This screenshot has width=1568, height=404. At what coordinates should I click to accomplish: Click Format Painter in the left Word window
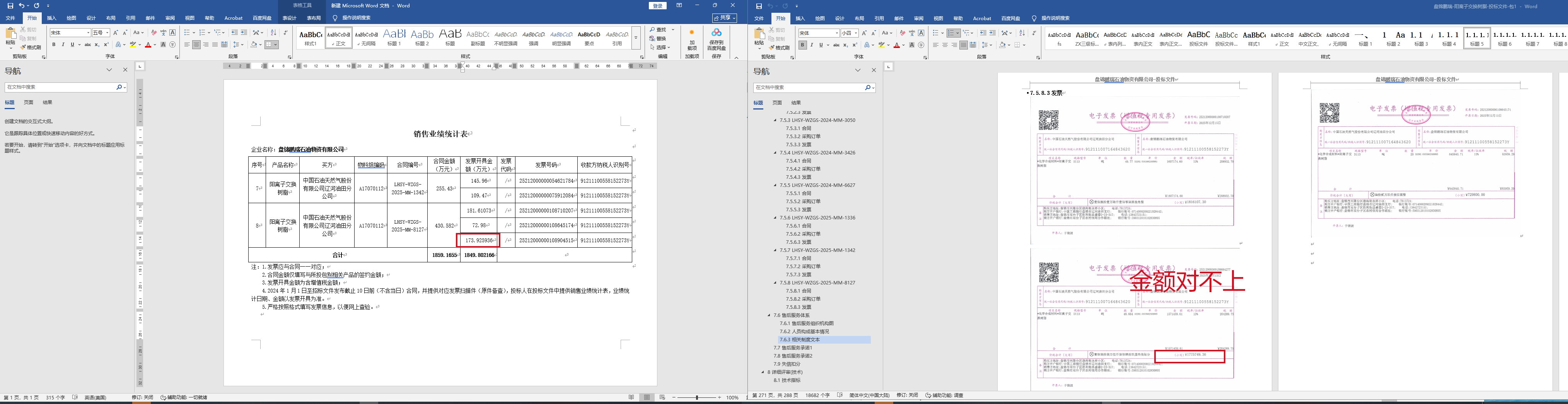[31, 48]
